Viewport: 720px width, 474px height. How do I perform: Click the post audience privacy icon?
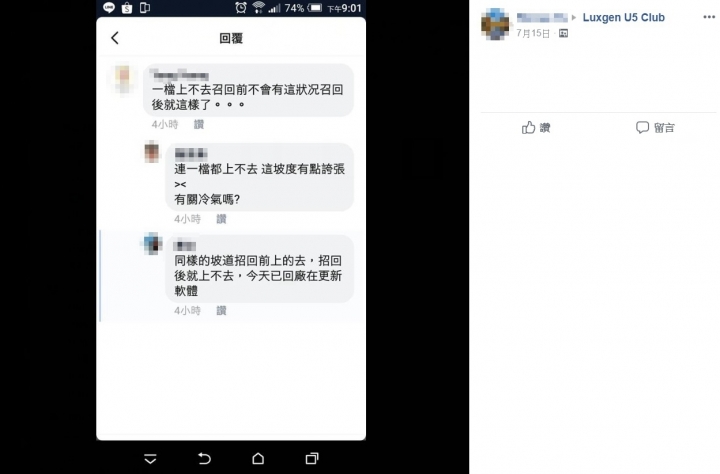[x=563, y=34]
